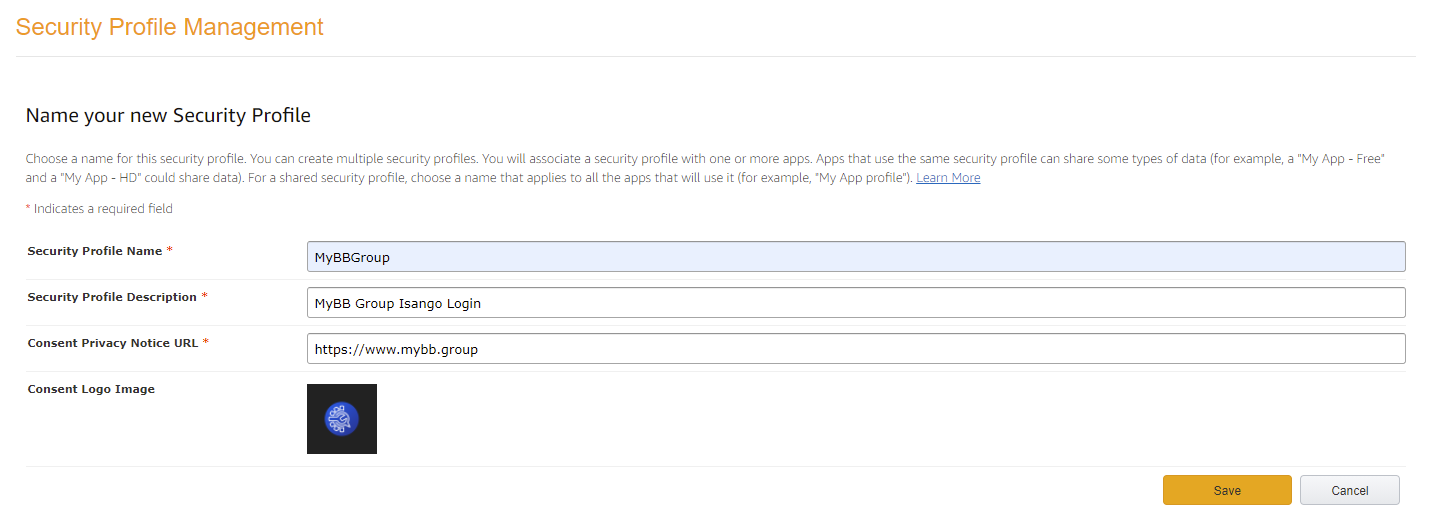The height and width of the screenshot is (521, 1431).
Task: Click the Security Profile Description label
Action: click(x=112, y=297)
